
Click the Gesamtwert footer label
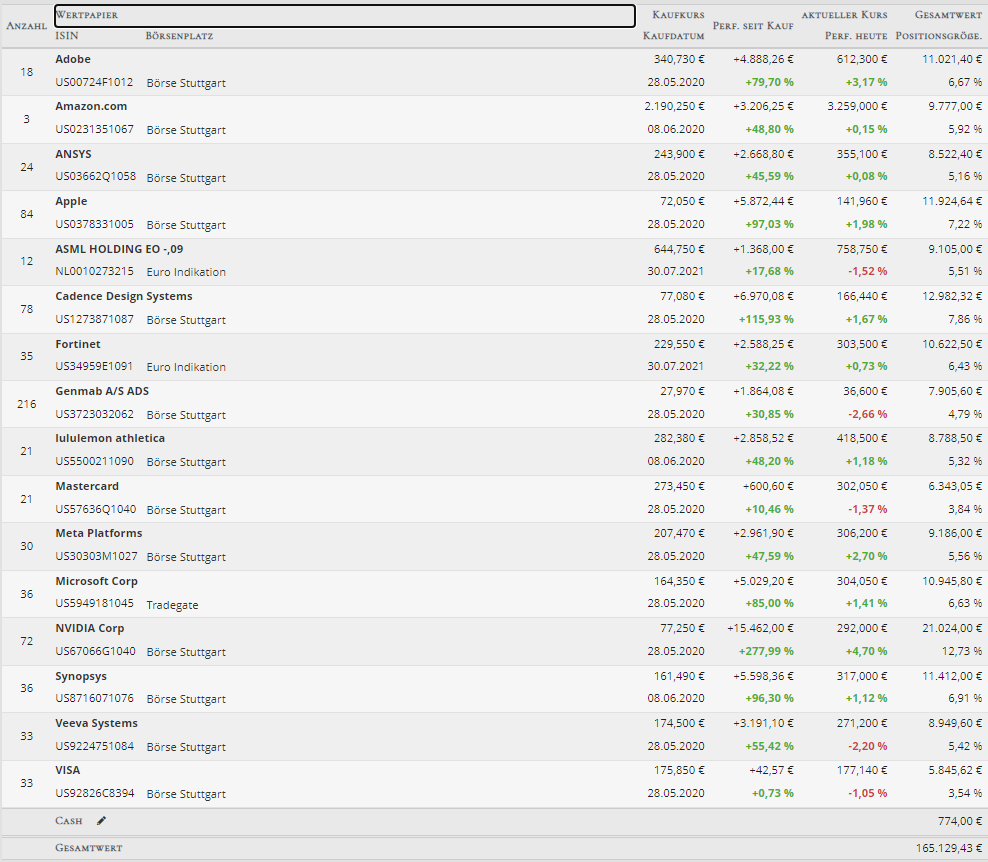89,848
